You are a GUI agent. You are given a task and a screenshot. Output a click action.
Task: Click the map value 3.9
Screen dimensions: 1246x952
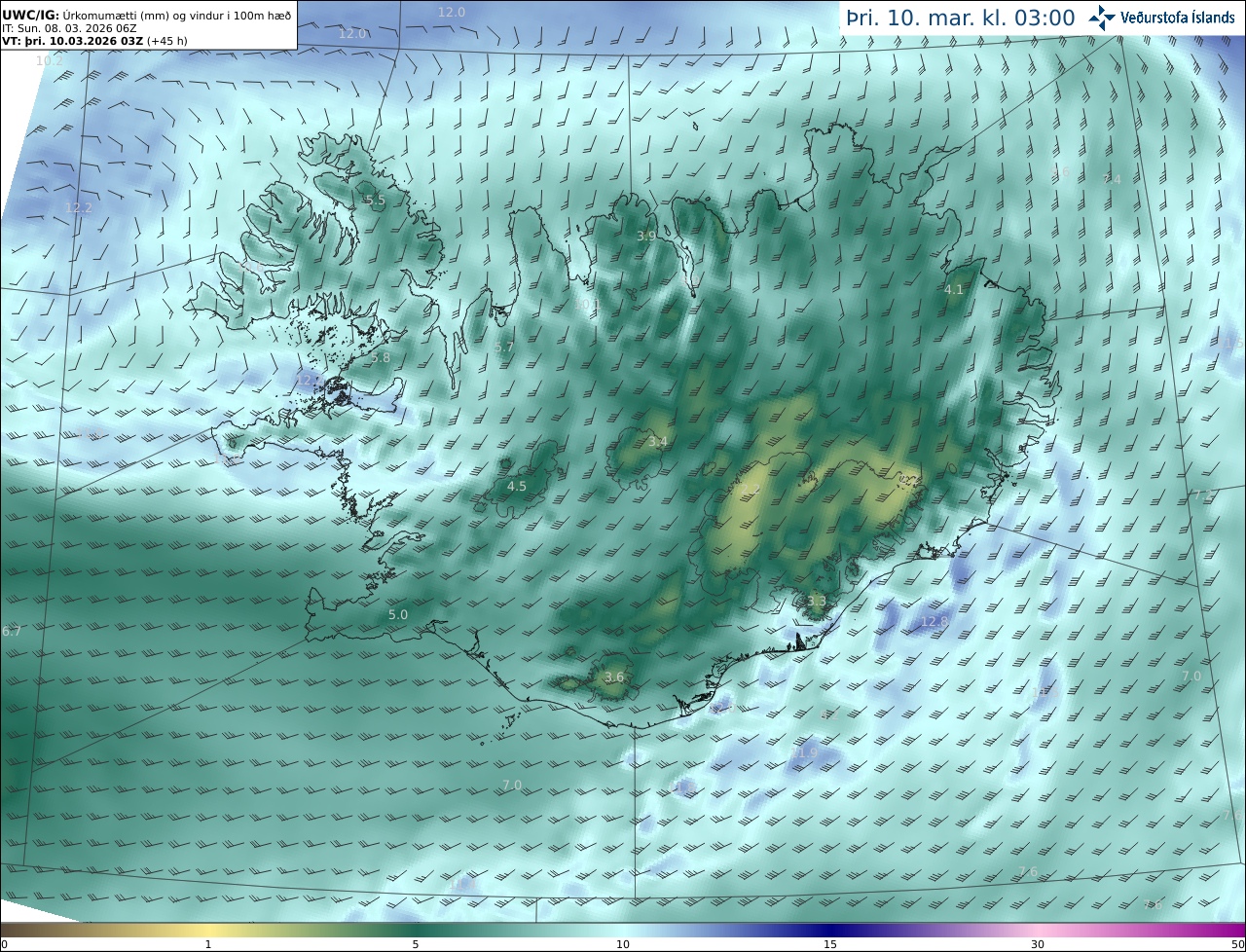point(646,236)
